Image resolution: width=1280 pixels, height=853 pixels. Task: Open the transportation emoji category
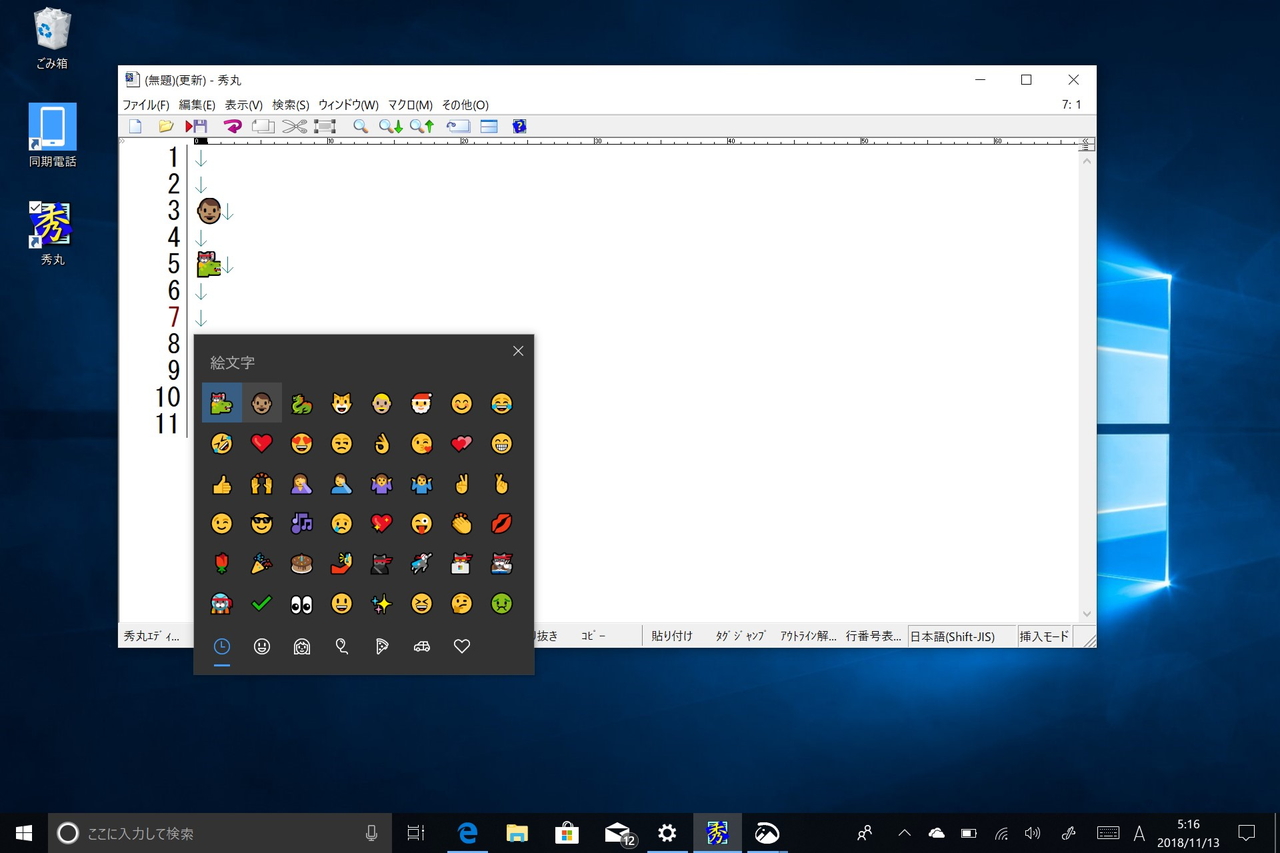pos(421,646)
